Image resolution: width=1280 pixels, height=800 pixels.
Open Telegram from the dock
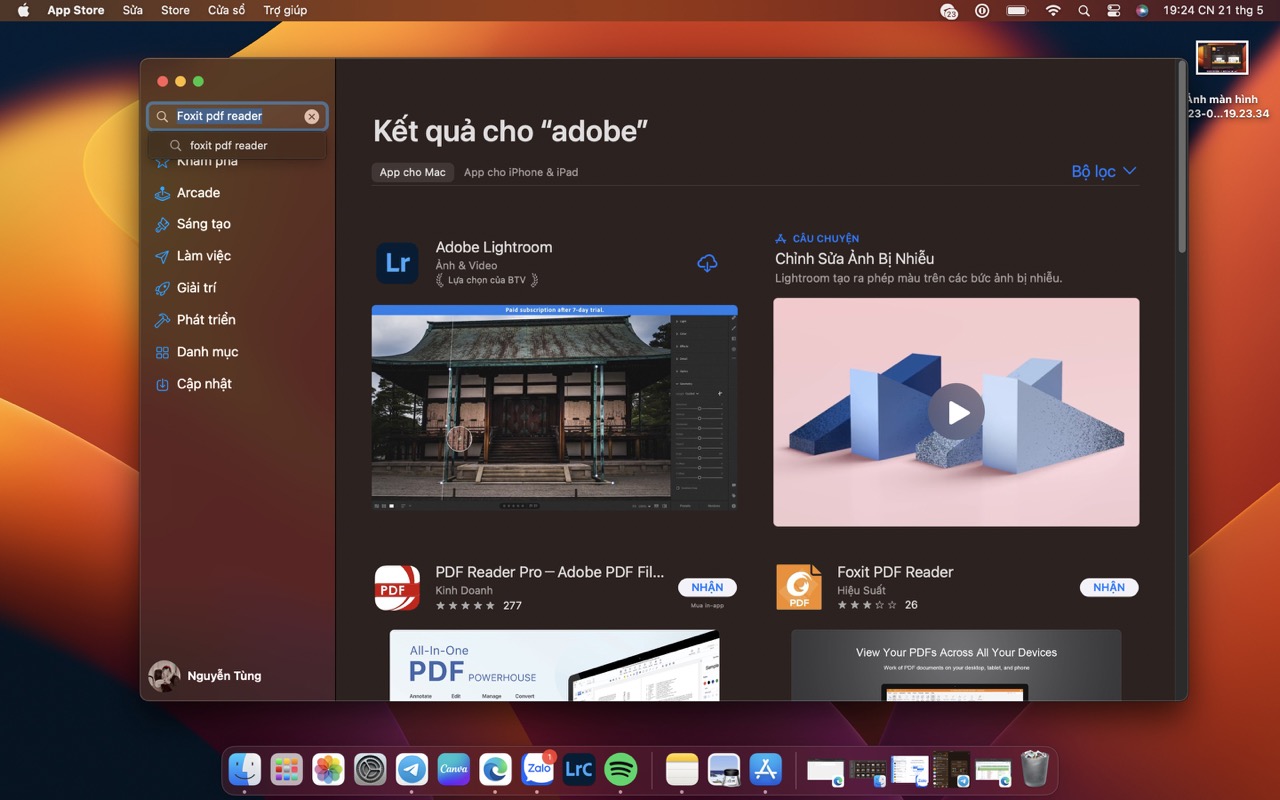pos(412,769)
